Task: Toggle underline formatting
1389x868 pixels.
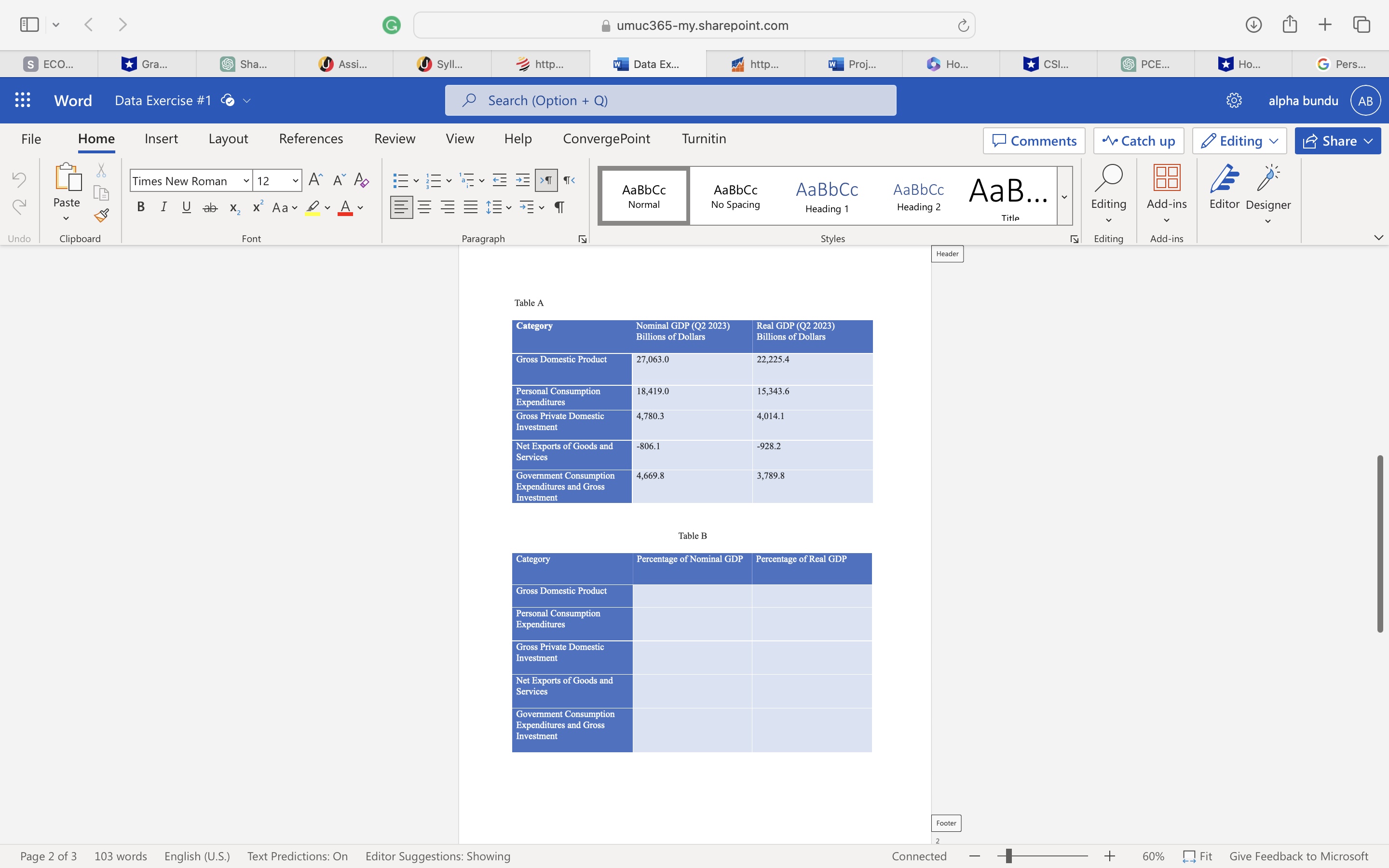Action: pyautogui.click(x=187, y=207)
